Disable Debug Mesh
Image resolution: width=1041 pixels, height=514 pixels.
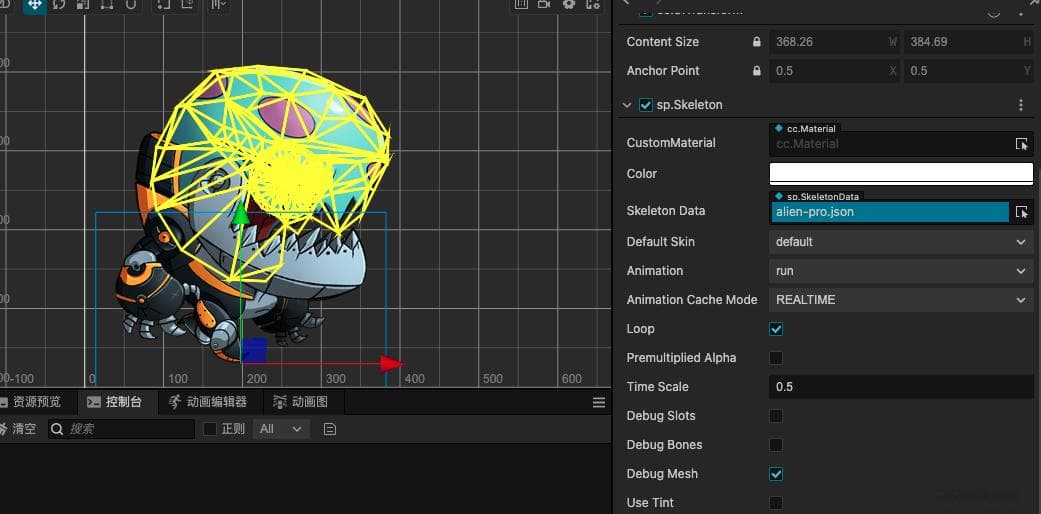[x=775, y=474]
